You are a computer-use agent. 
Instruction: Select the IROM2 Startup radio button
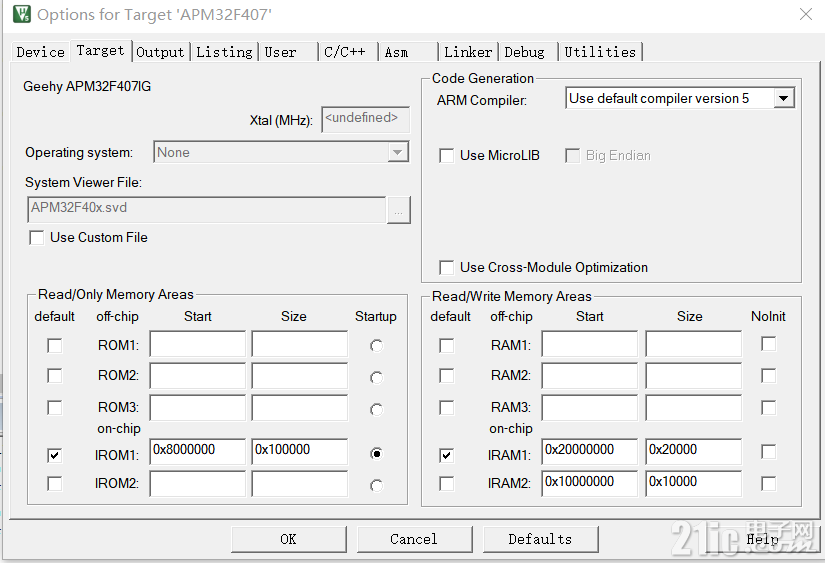point(376,485)
